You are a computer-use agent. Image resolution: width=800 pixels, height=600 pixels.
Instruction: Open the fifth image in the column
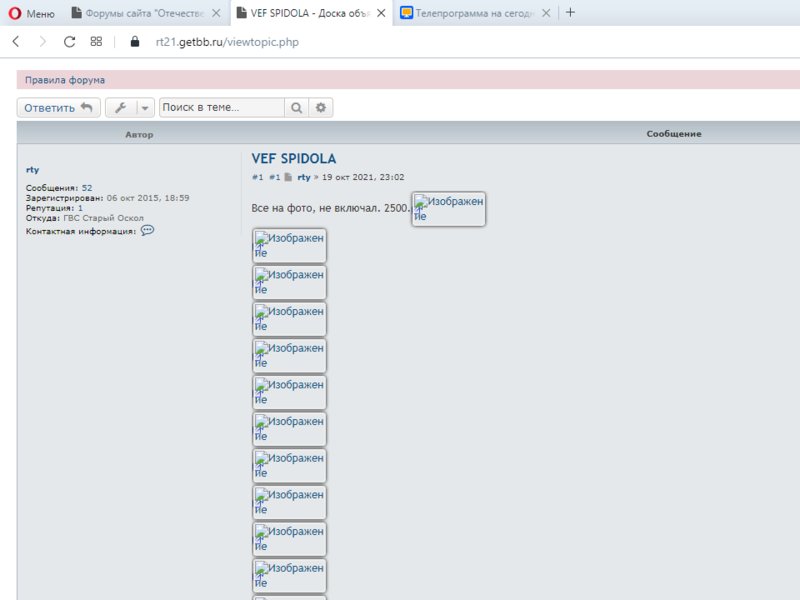tap(289, 392)
